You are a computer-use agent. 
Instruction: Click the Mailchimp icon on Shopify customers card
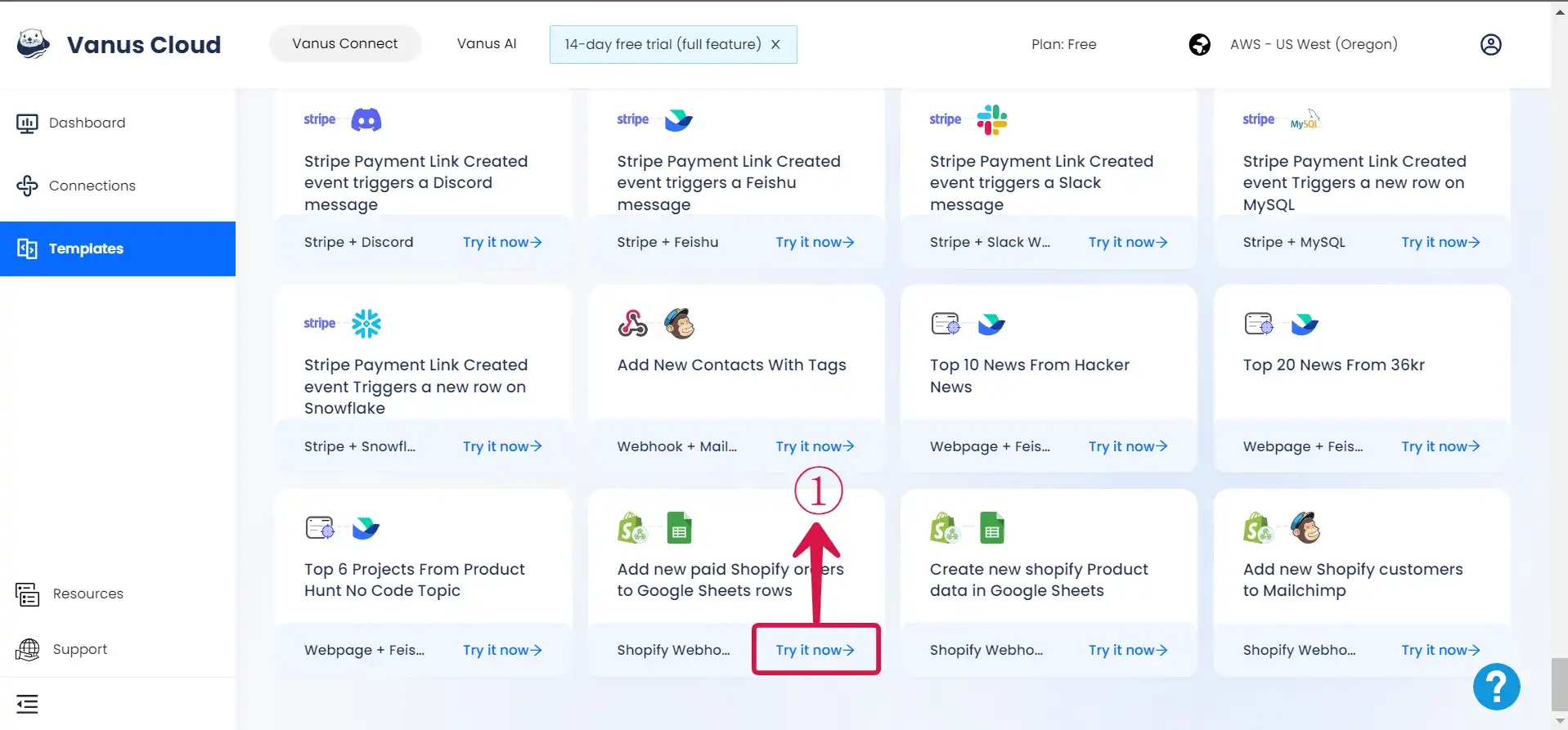[x=1305, y=528]
